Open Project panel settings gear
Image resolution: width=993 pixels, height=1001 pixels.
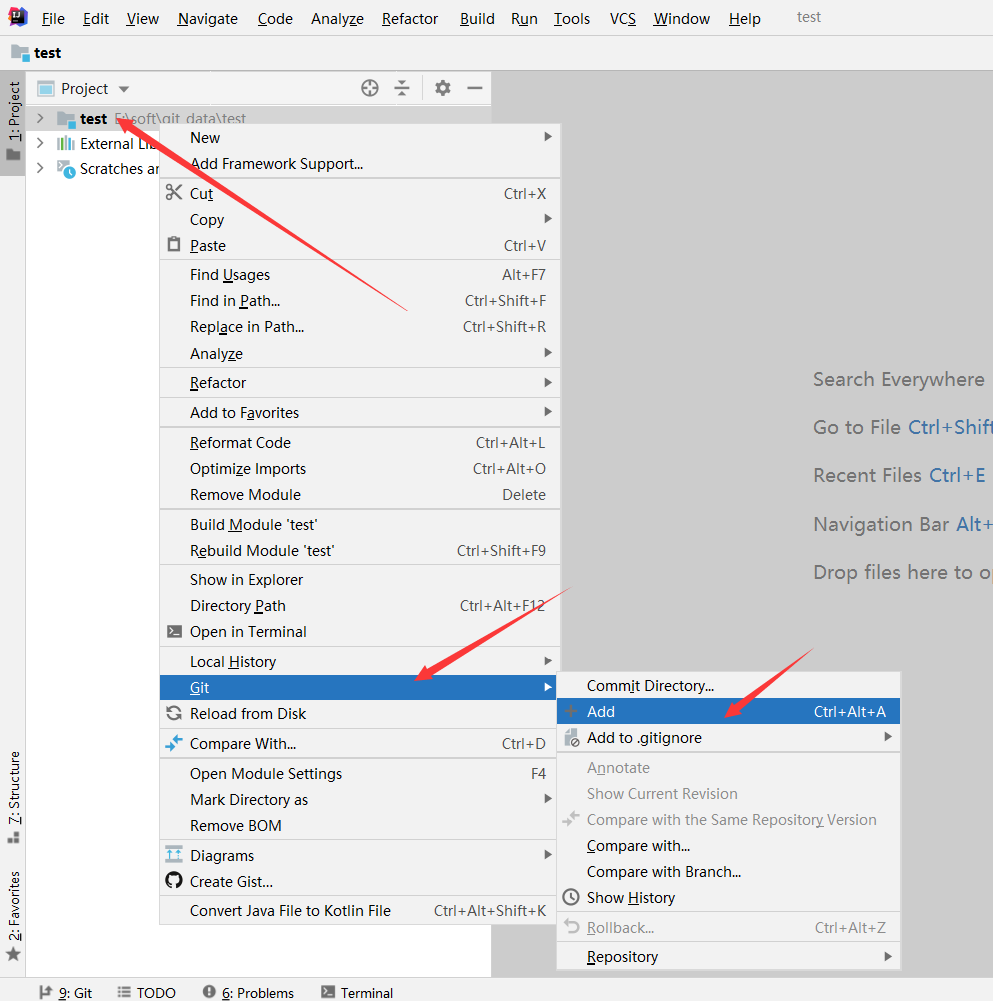pos(443,88)
